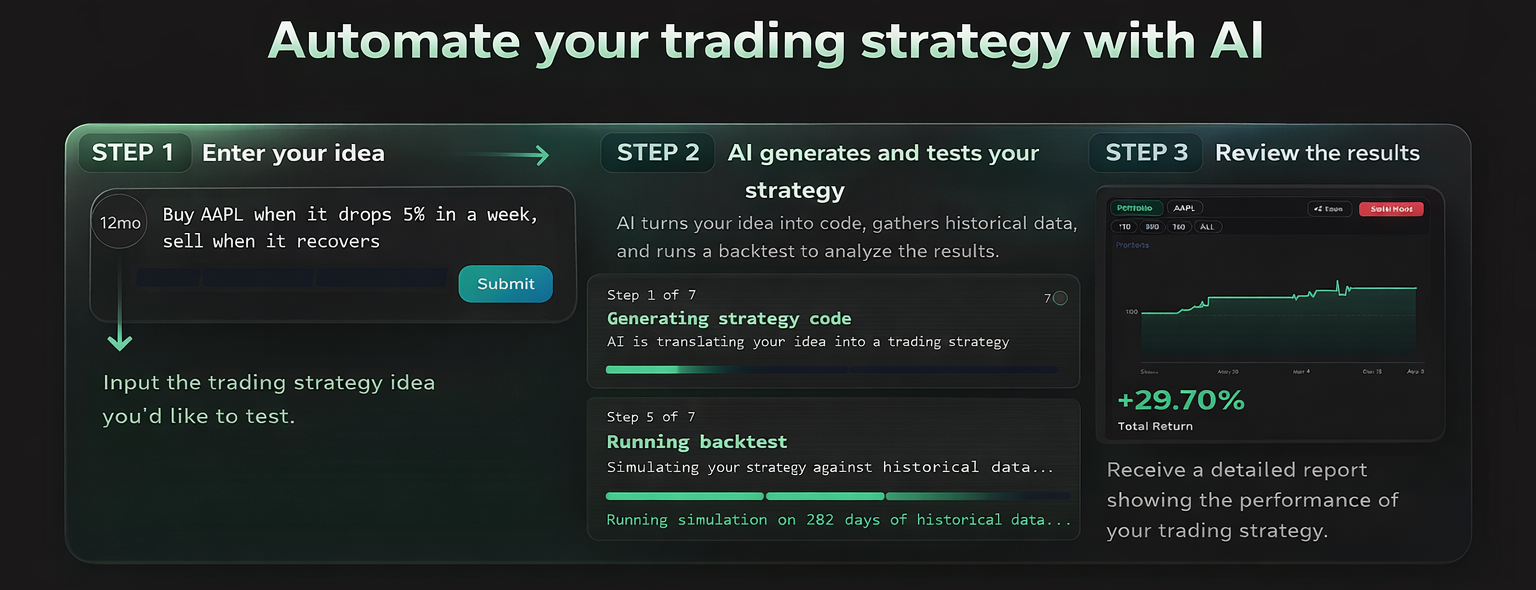Enable the ALL time range pill

(x=1207, y=226)
